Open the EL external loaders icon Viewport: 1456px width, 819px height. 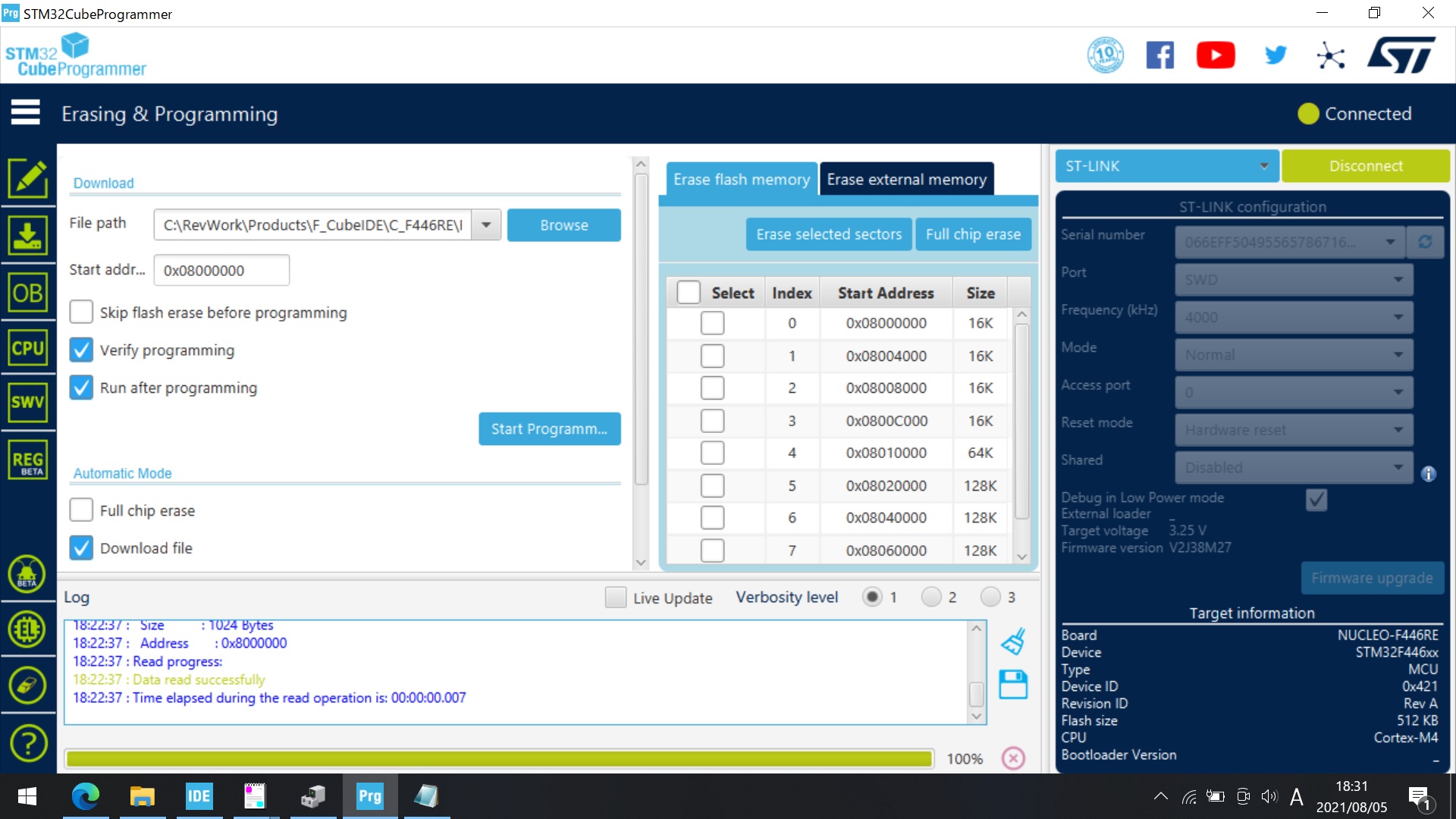pos(27,629)
